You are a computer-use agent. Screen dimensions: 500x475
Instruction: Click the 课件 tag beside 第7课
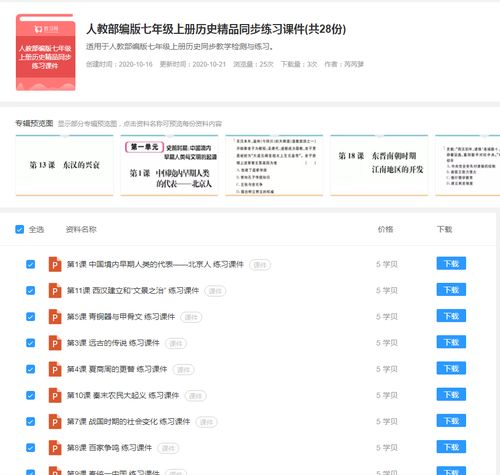[x=206, y=422]
